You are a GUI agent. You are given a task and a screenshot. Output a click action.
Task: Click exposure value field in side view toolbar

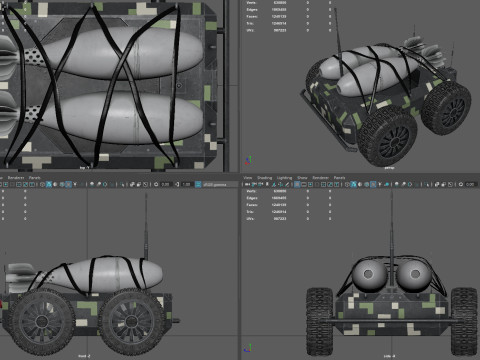[x=471, y=184]
